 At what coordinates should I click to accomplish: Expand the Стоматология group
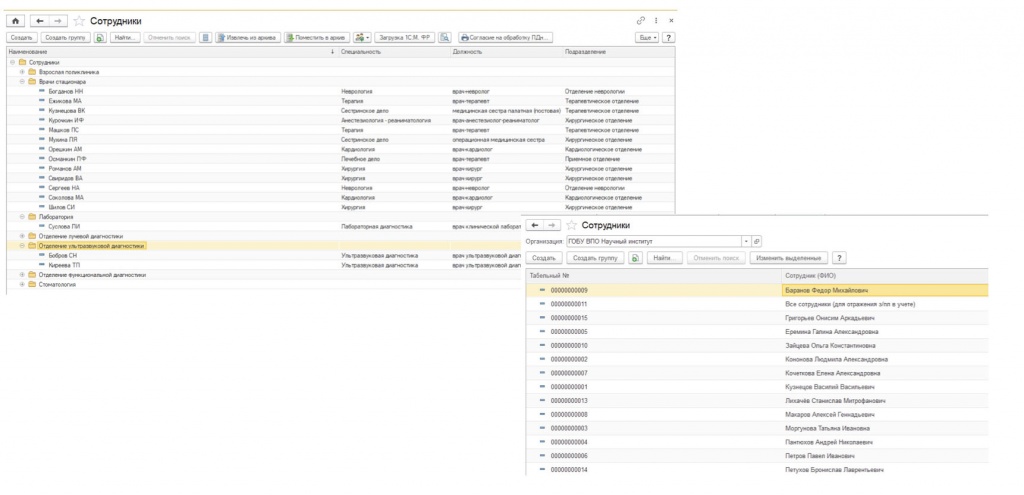(22, 284)
